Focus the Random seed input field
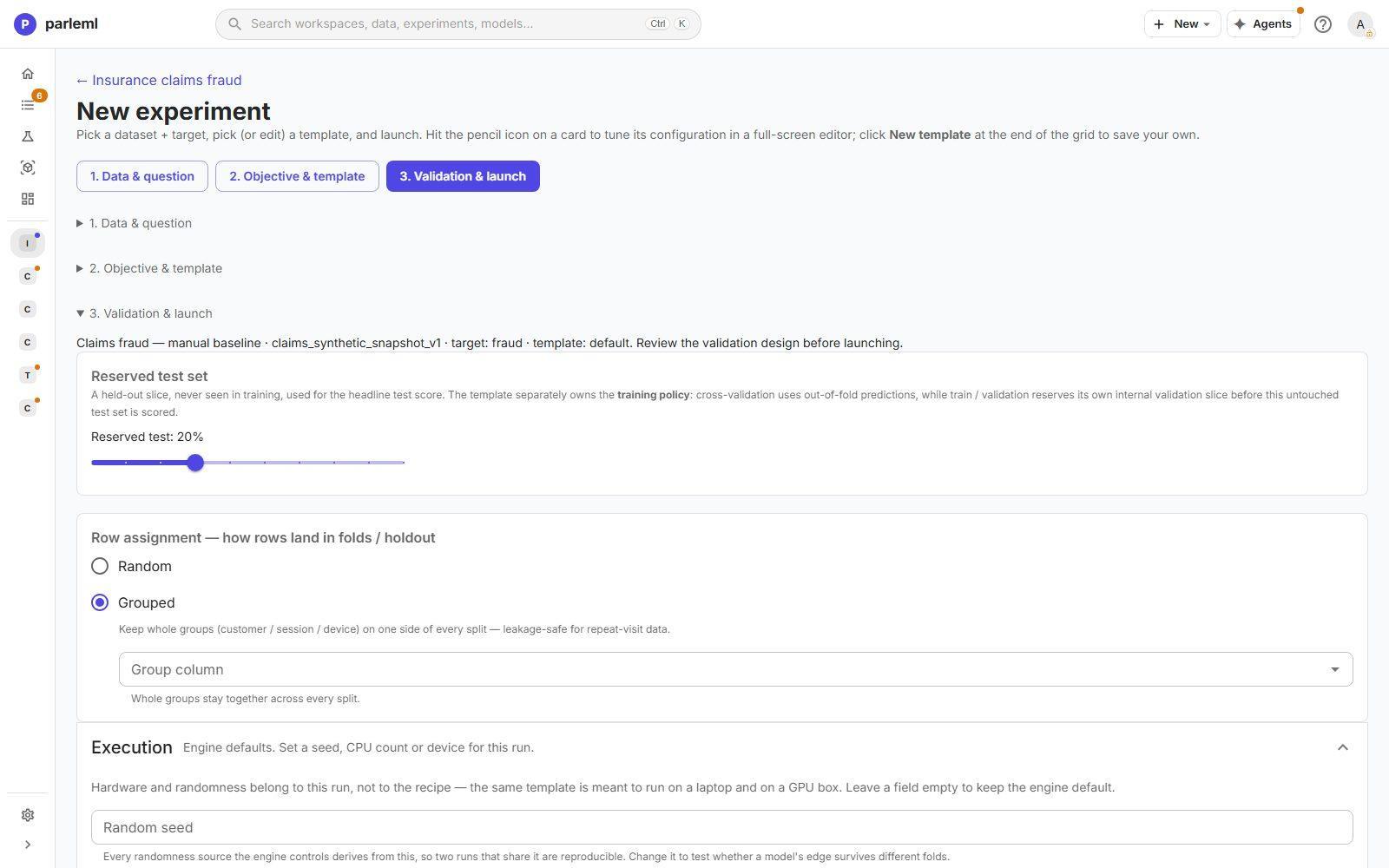Viewport: 1389px width, 868px height. pyautogui.click(x=721, y=827)
